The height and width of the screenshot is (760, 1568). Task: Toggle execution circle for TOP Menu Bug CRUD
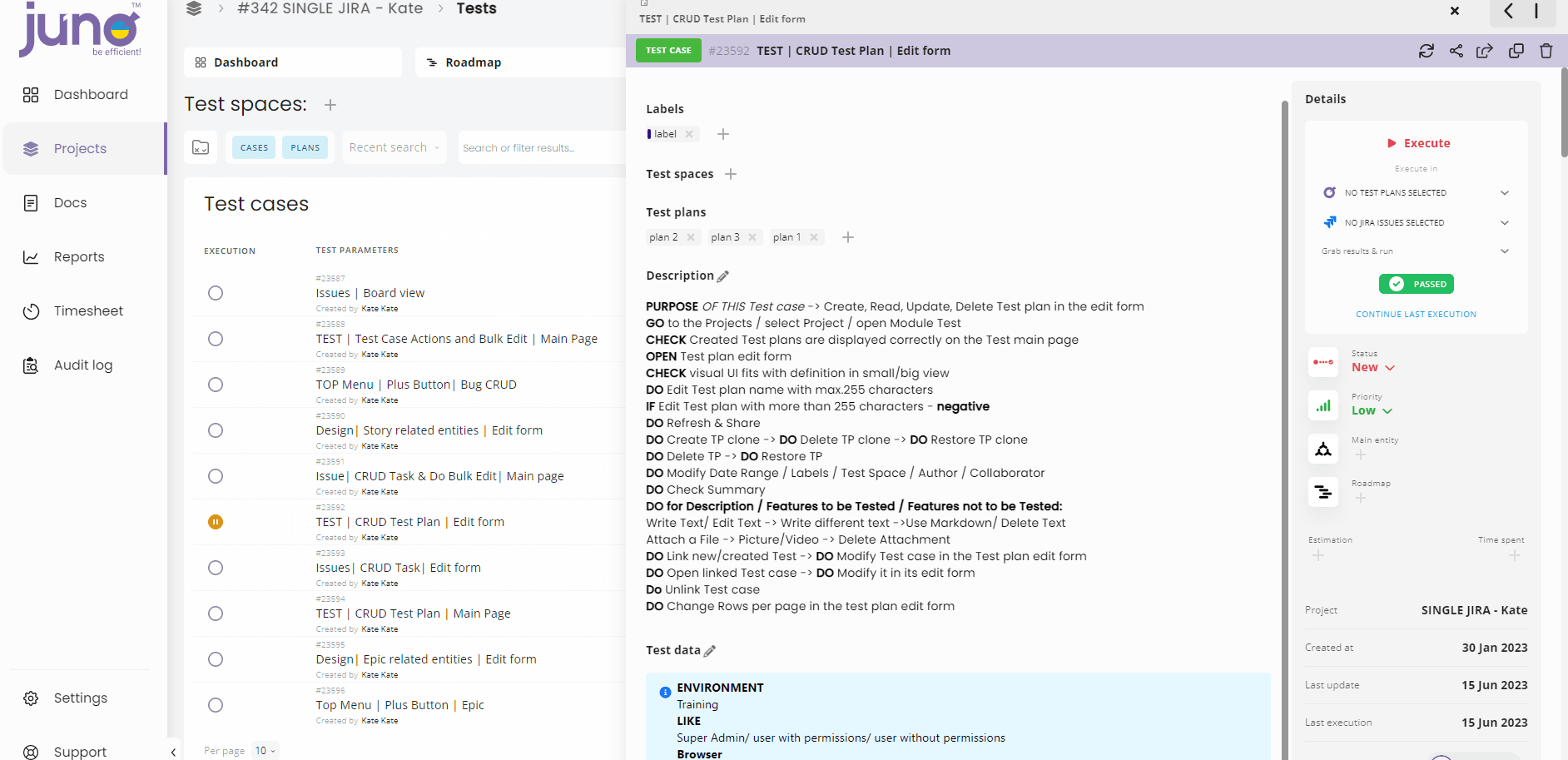(x=216, y=385)
